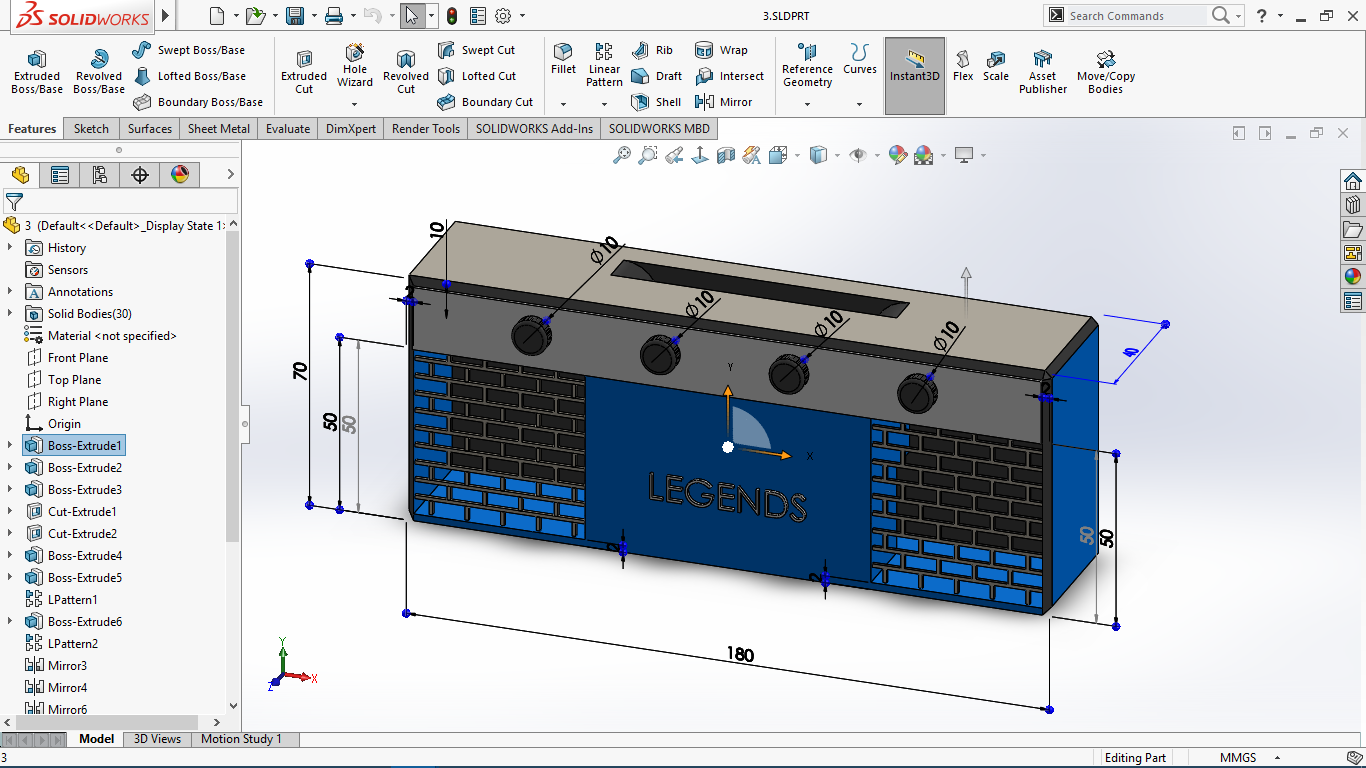Image resolution: width=1366 pixels, height=768 pixels.
Task: Select the Flex tool
Action: point(963,66)
